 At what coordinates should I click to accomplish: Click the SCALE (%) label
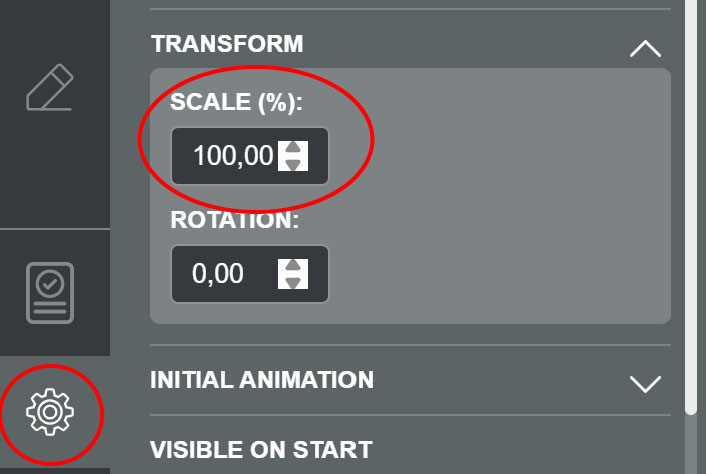pos(236,102)
